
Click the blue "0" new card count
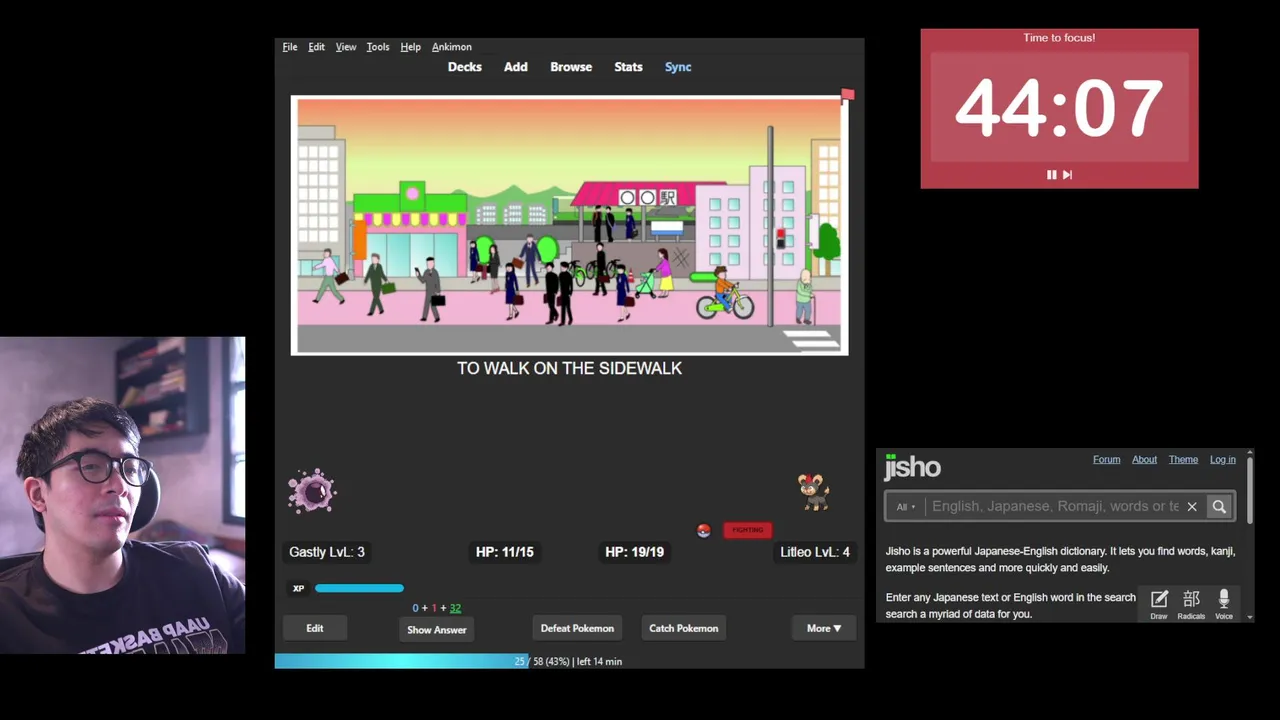tap(415, 608)
